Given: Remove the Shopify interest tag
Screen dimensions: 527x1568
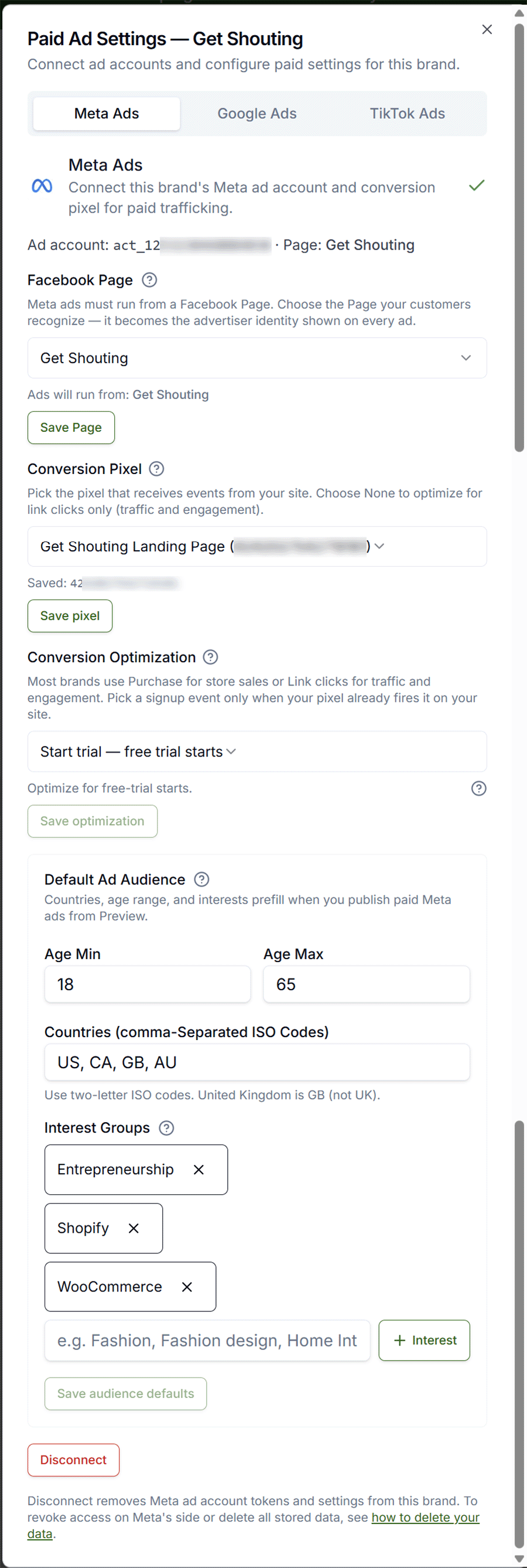Looking at the screenshot, I should [x=134, y=1228].
